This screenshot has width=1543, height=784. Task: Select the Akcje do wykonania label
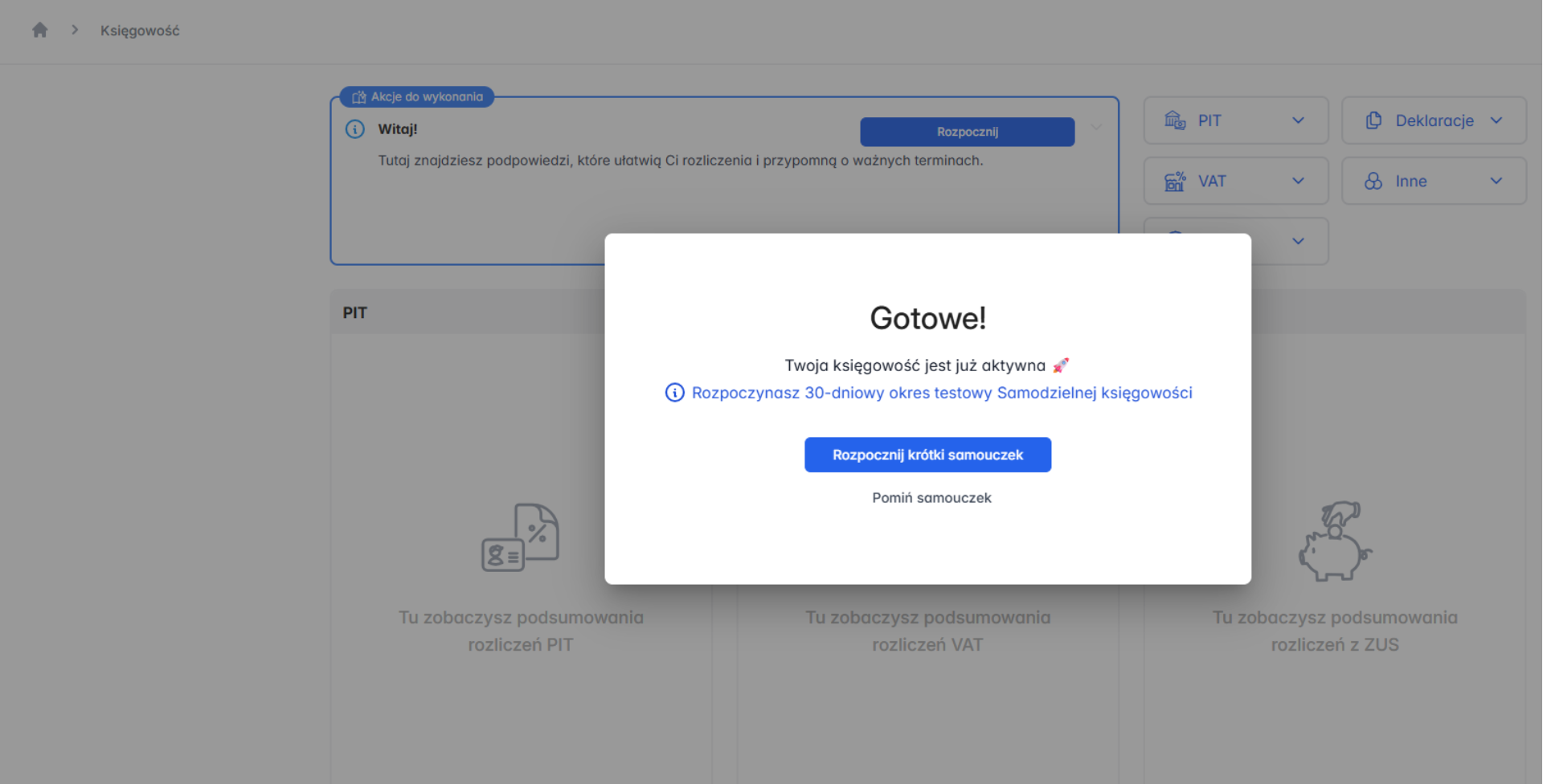click(x=417, y=97)
